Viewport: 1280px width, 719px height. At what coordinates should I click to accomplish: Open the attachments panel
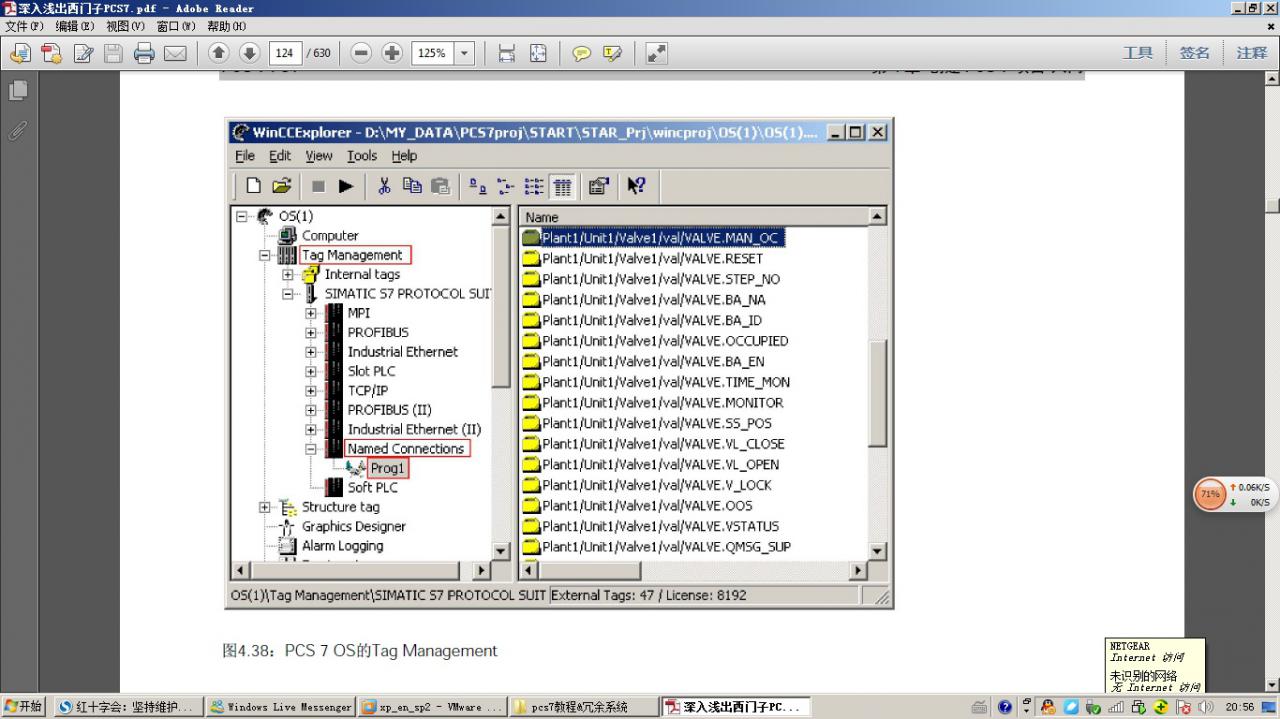[x=18, y=130]
